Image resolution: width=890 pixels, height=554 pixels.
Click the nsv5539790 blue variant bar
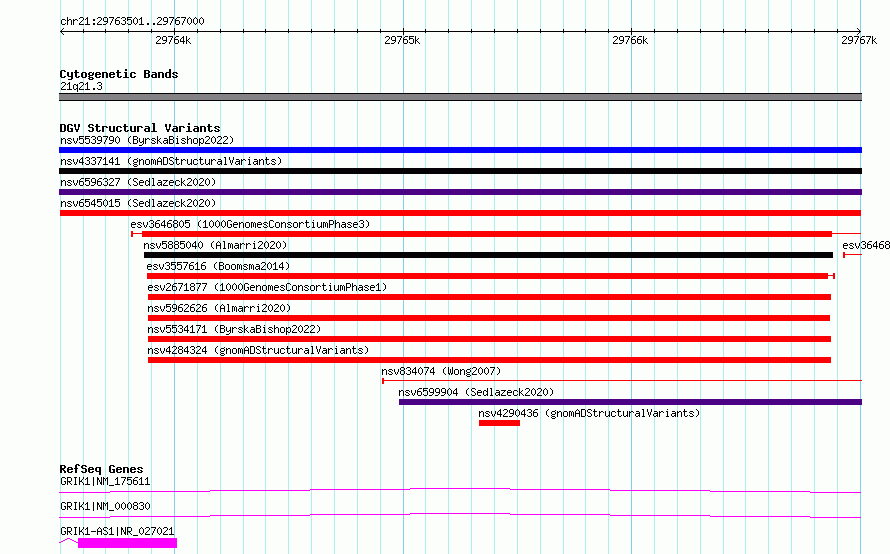tap(460, 150)
